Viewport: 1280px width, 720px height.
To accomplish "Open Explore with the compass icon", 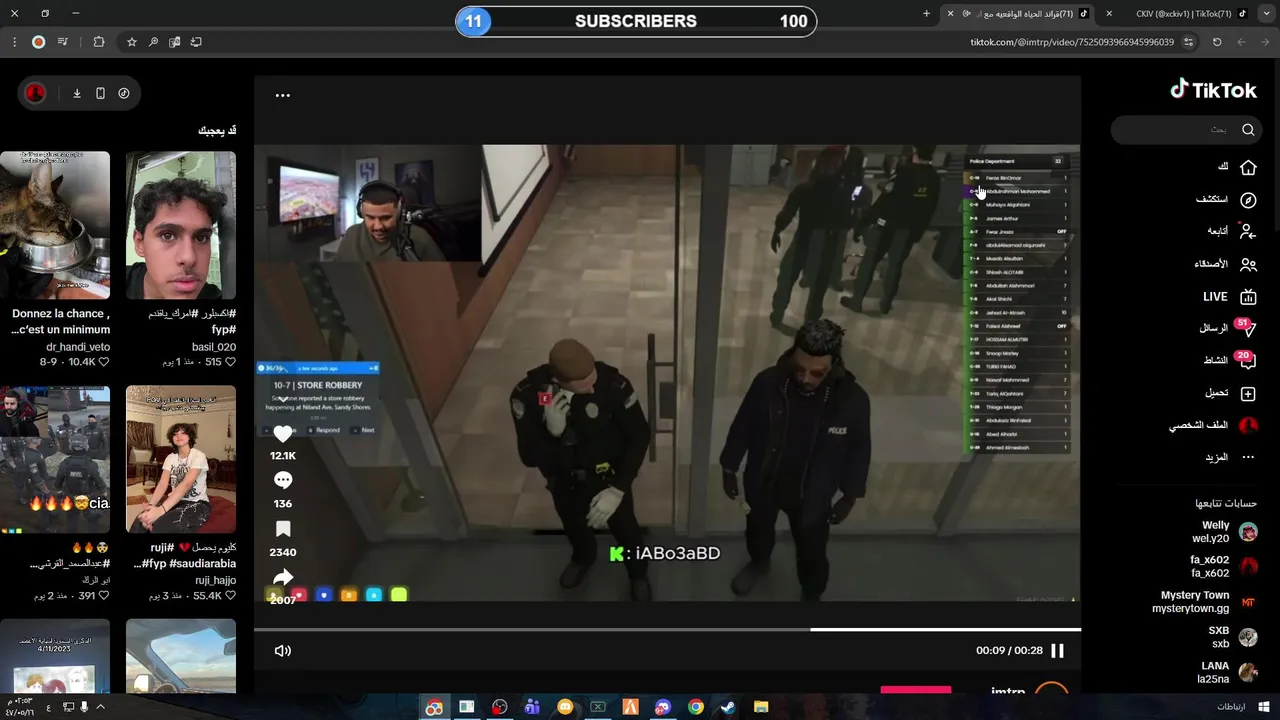I will (1248, 200).
